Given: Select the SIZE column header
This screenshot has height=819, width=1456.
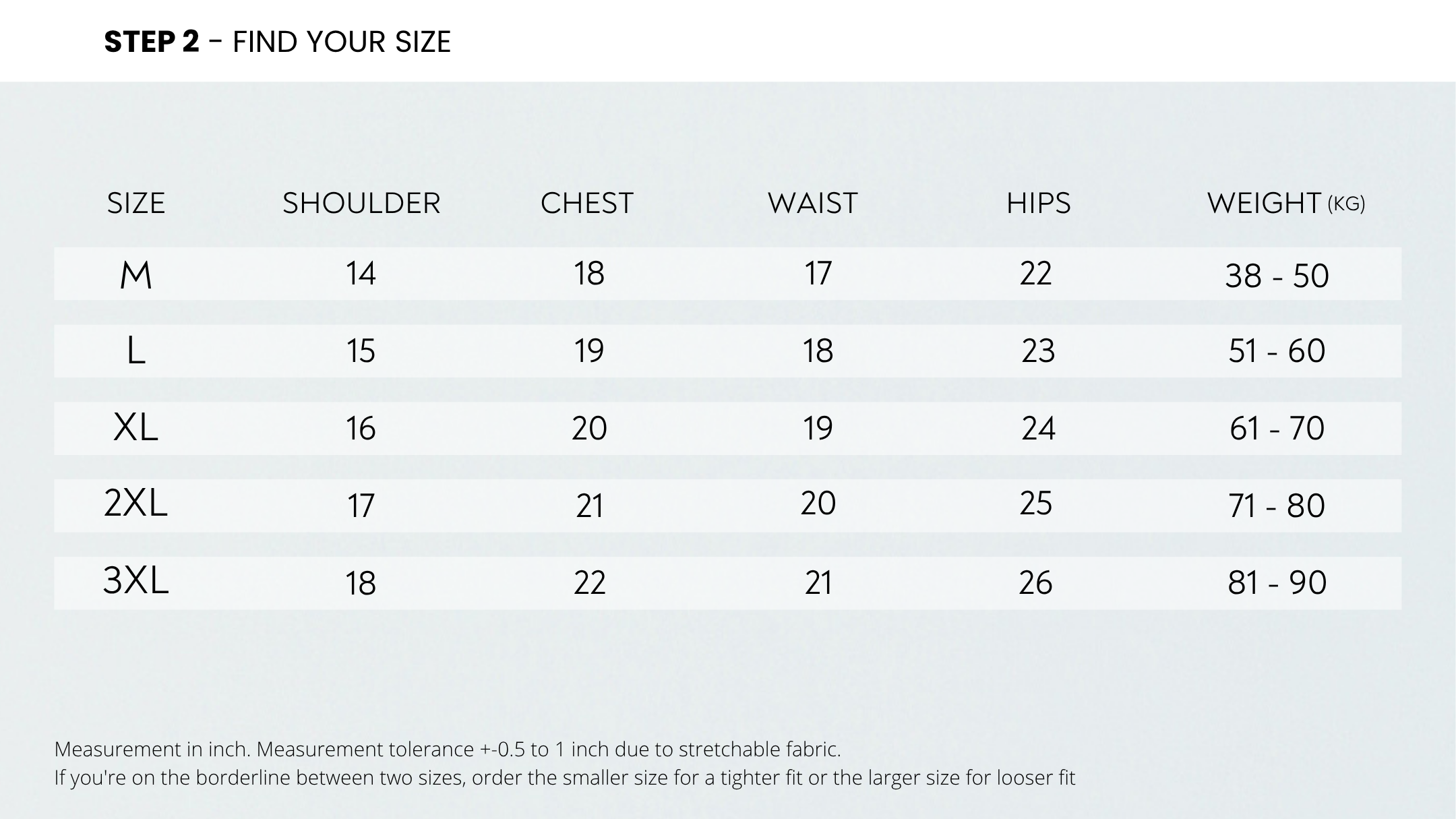Looking at the screenshot, I should [136, 203].
